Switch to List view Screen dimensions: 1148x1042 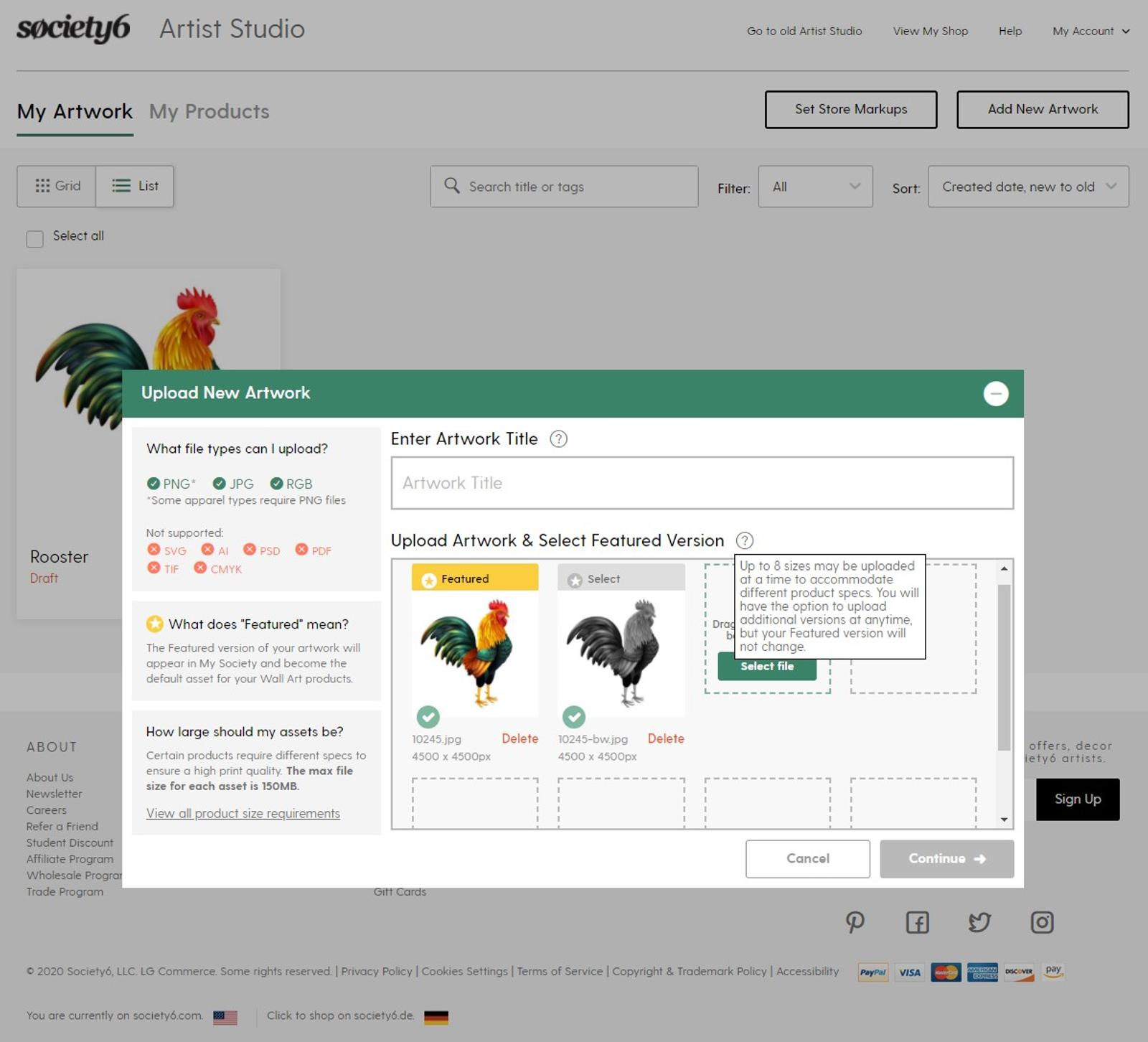(x=135, y=186)
